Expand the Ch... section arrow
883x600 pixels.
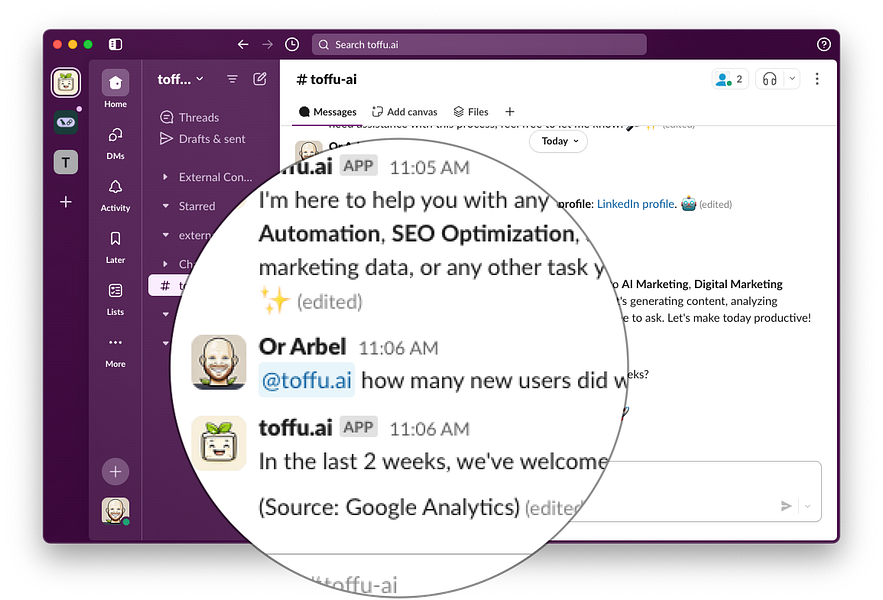tap(165, 263)
